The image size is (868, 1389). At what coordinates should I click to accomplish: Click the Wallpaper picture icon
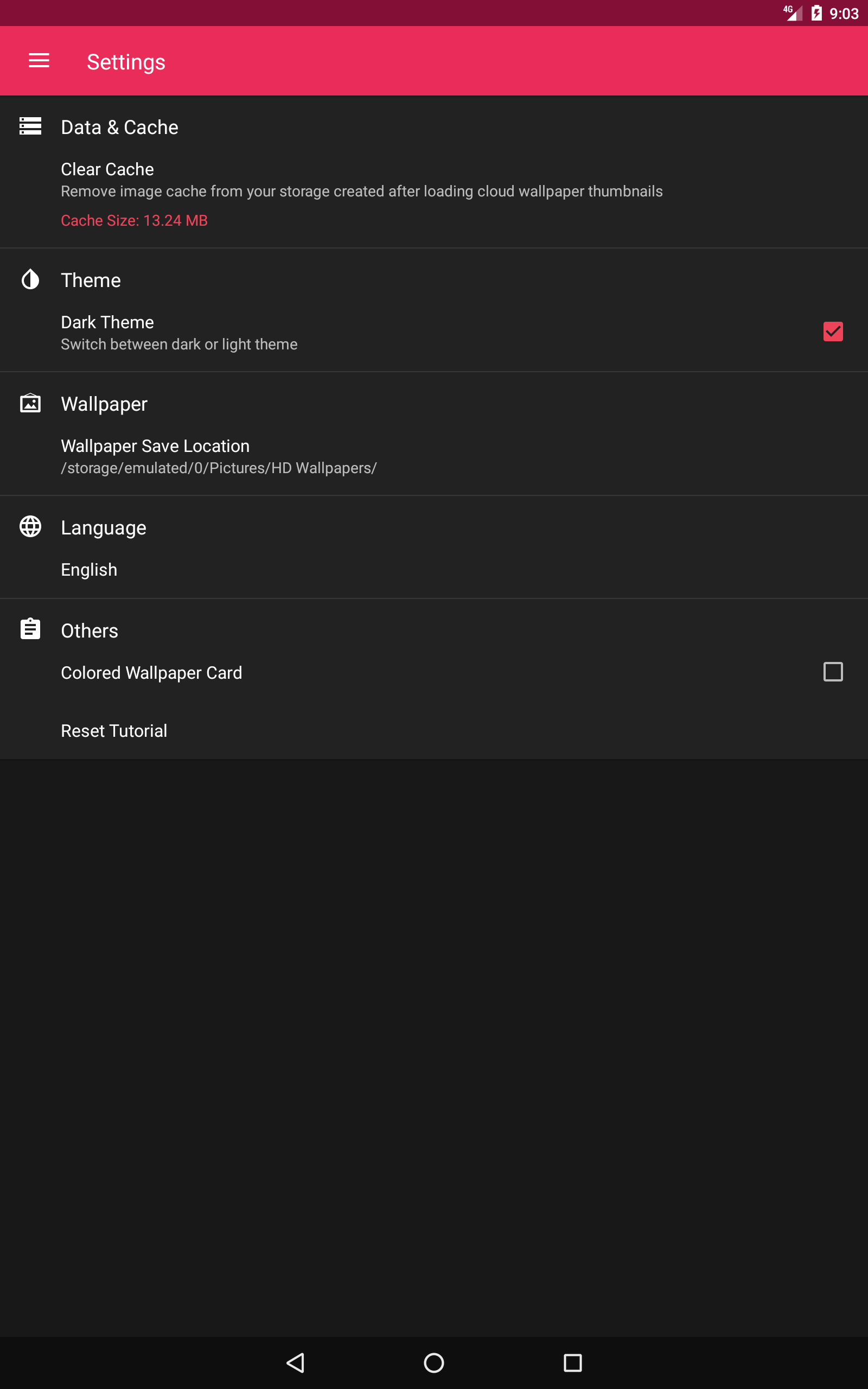point(30,403)
